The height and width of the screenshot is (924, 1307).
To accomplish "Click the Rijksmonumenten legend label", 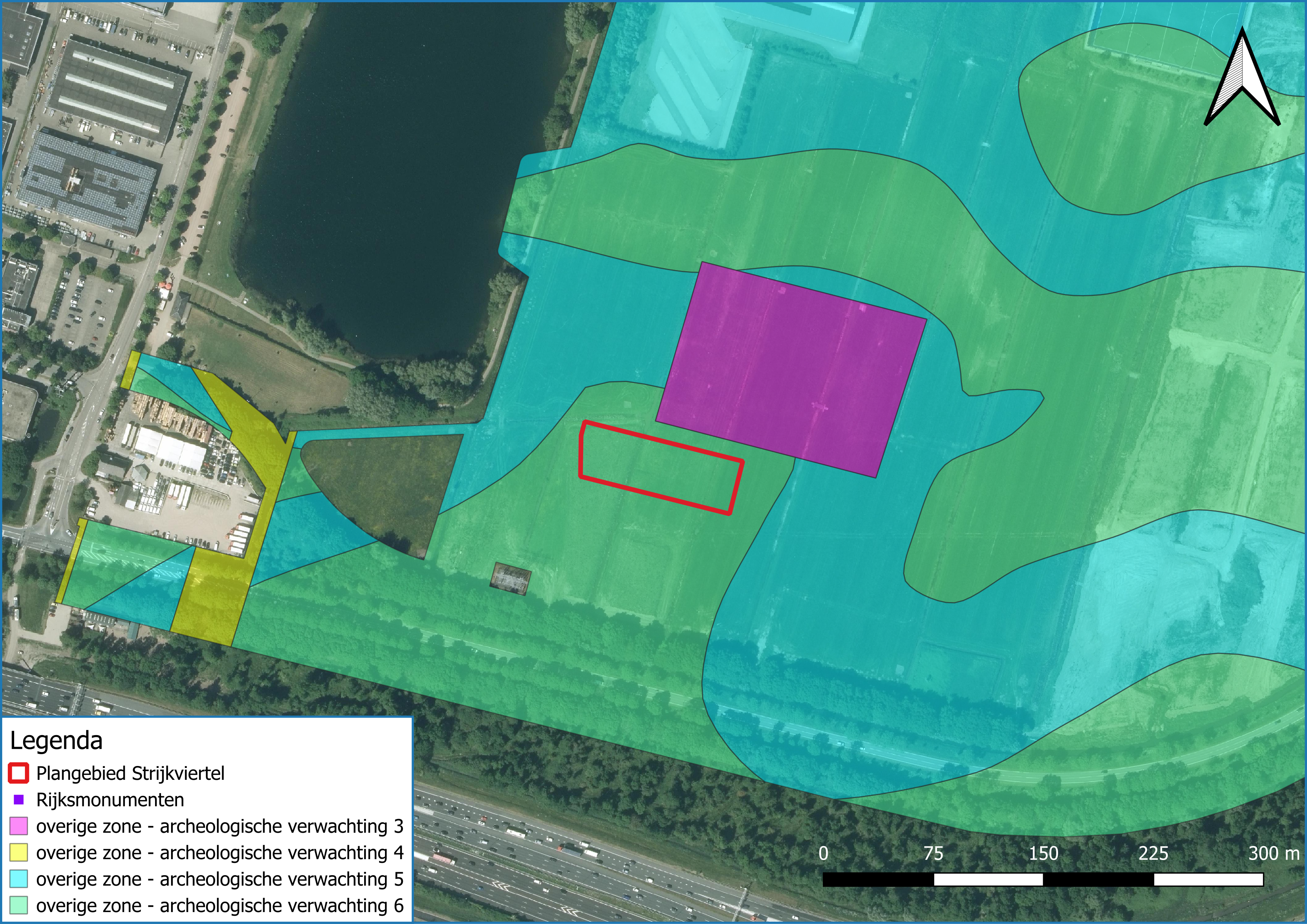I will (110, 800).
